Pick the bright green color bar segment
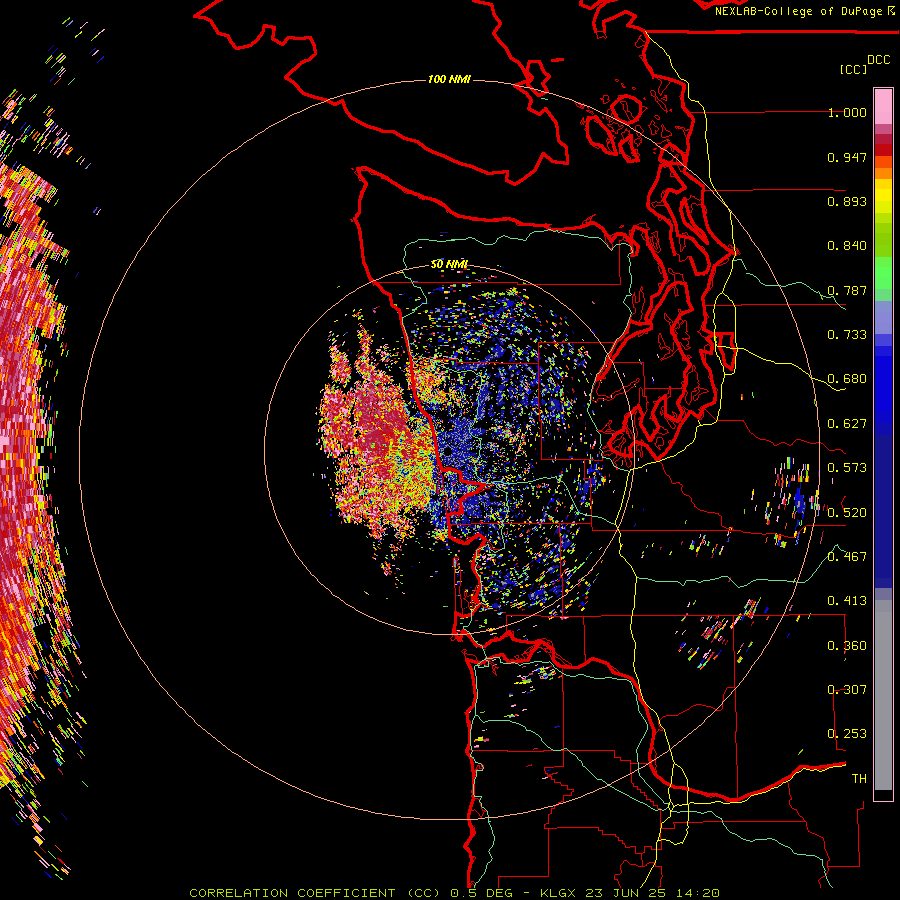 click(x=883, y=273)
